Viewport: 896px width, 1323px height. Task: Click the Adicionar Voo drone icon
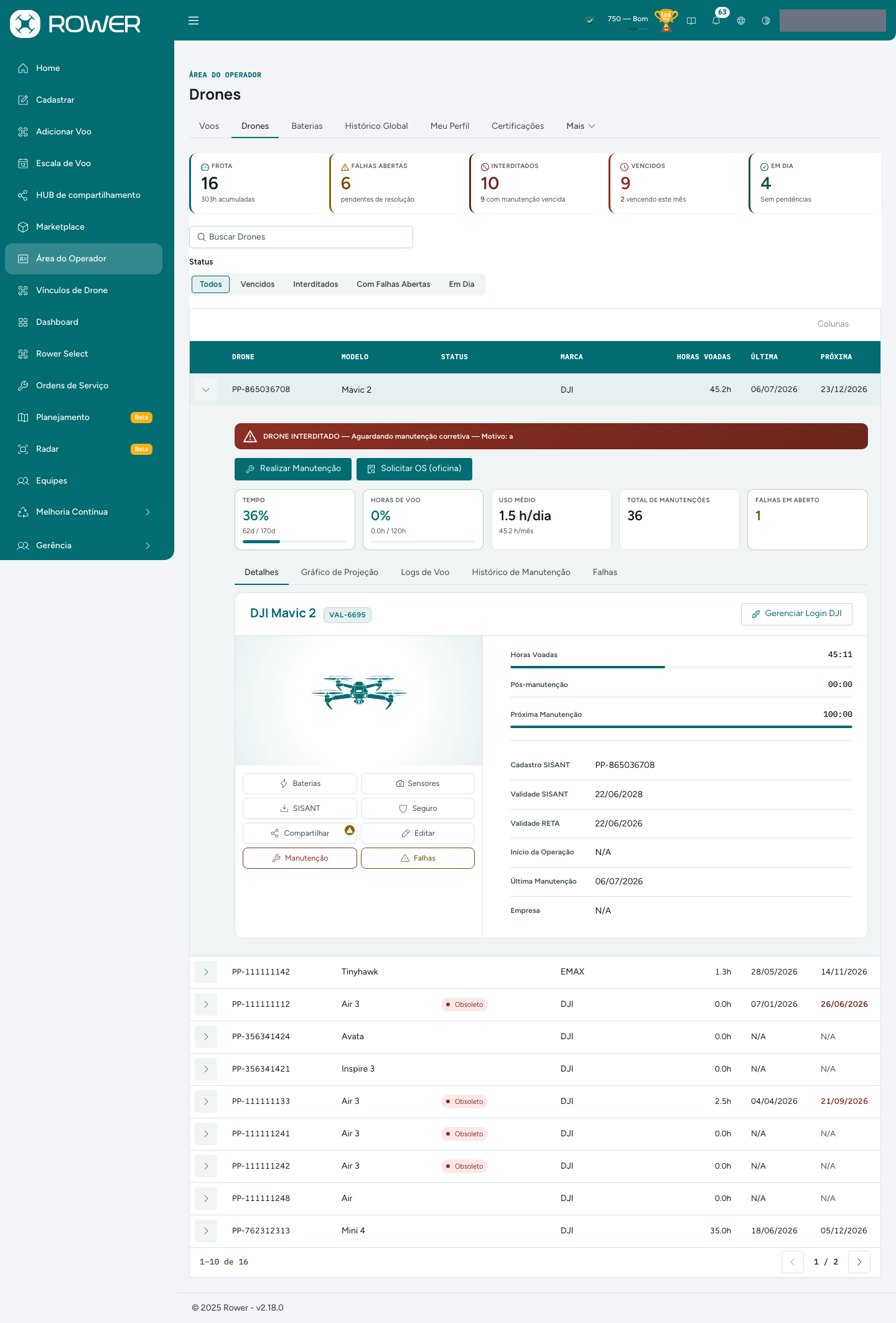(x=23, y=132)
